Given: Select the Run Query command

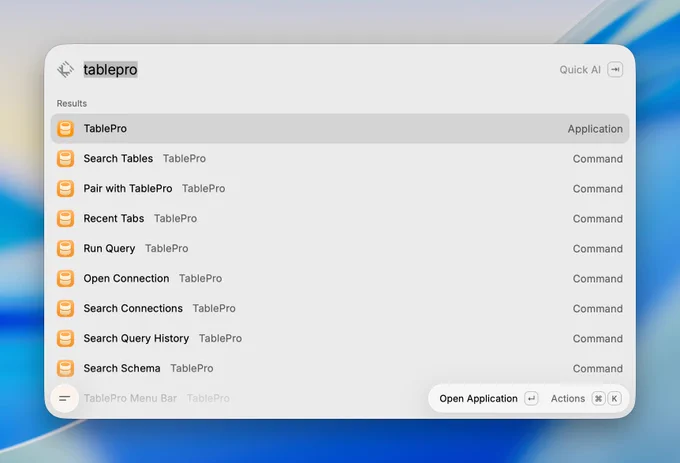Looking at the screenshot, I should [340, 248].
